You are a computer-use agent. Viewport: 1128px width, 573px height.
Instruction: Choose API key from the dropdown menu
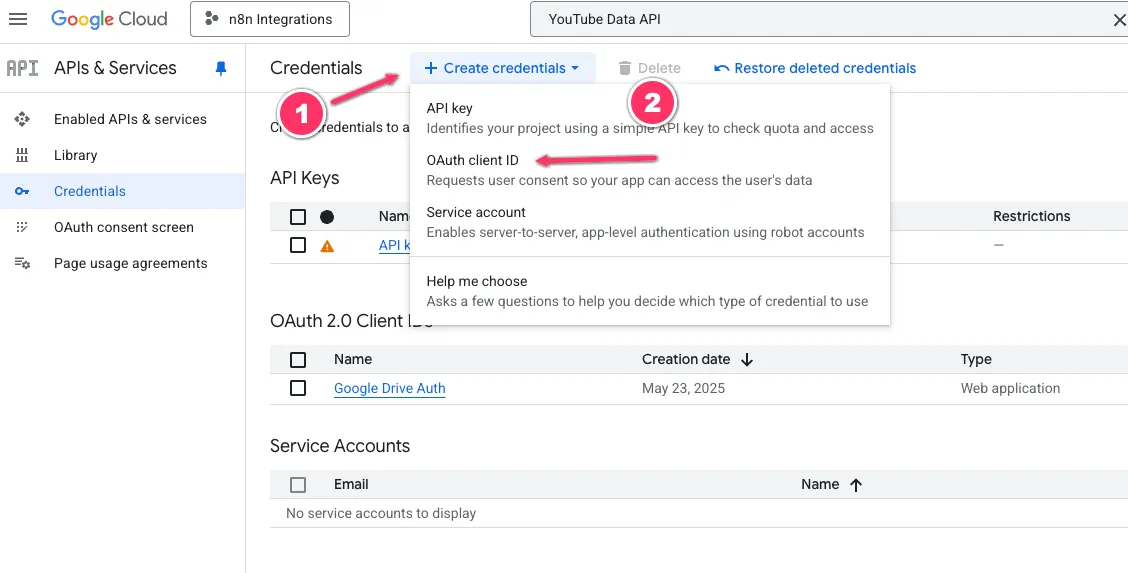coord(650,118)
